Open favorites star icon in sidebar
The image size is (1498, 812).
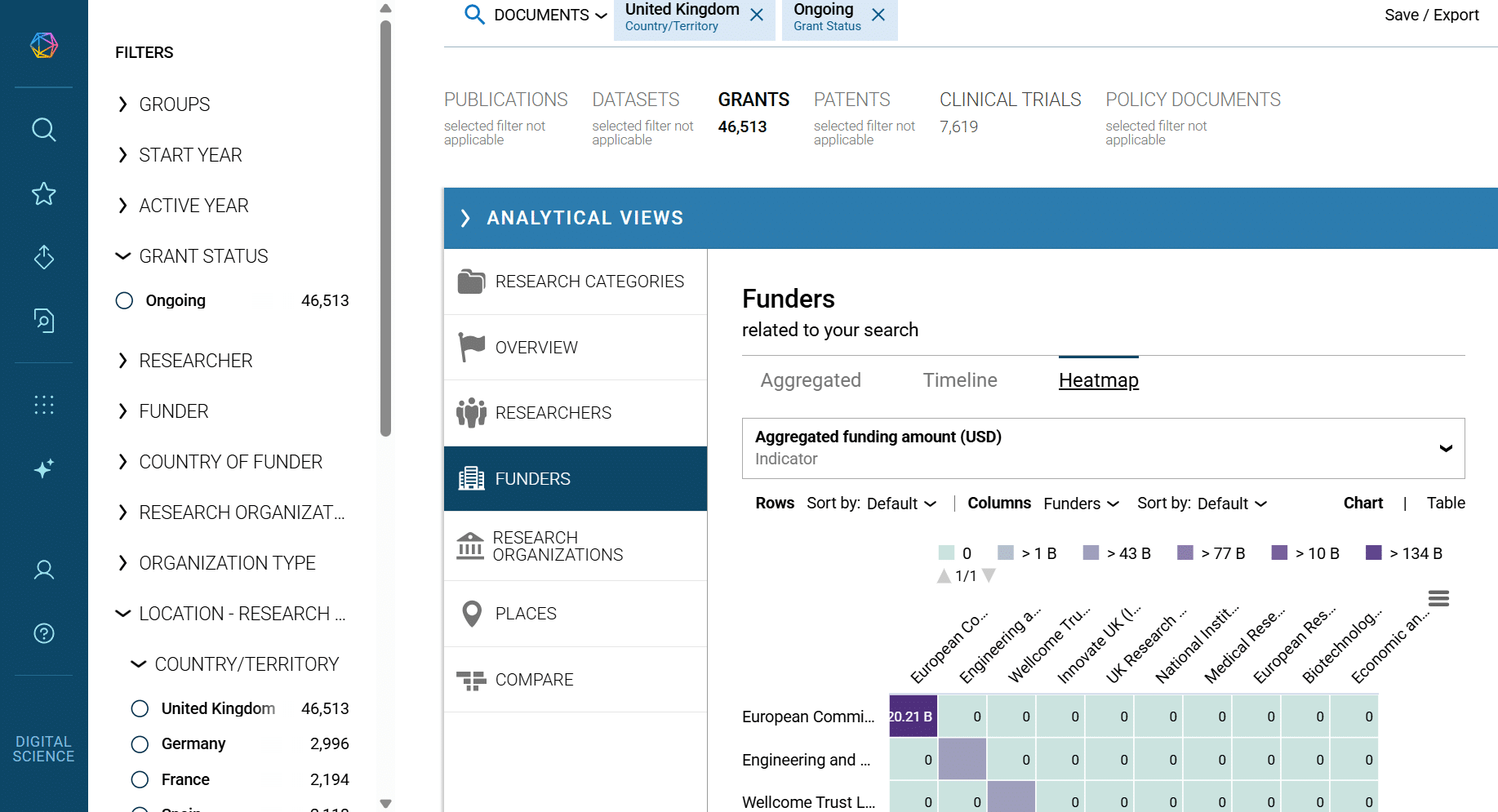(x=44, y=193)
